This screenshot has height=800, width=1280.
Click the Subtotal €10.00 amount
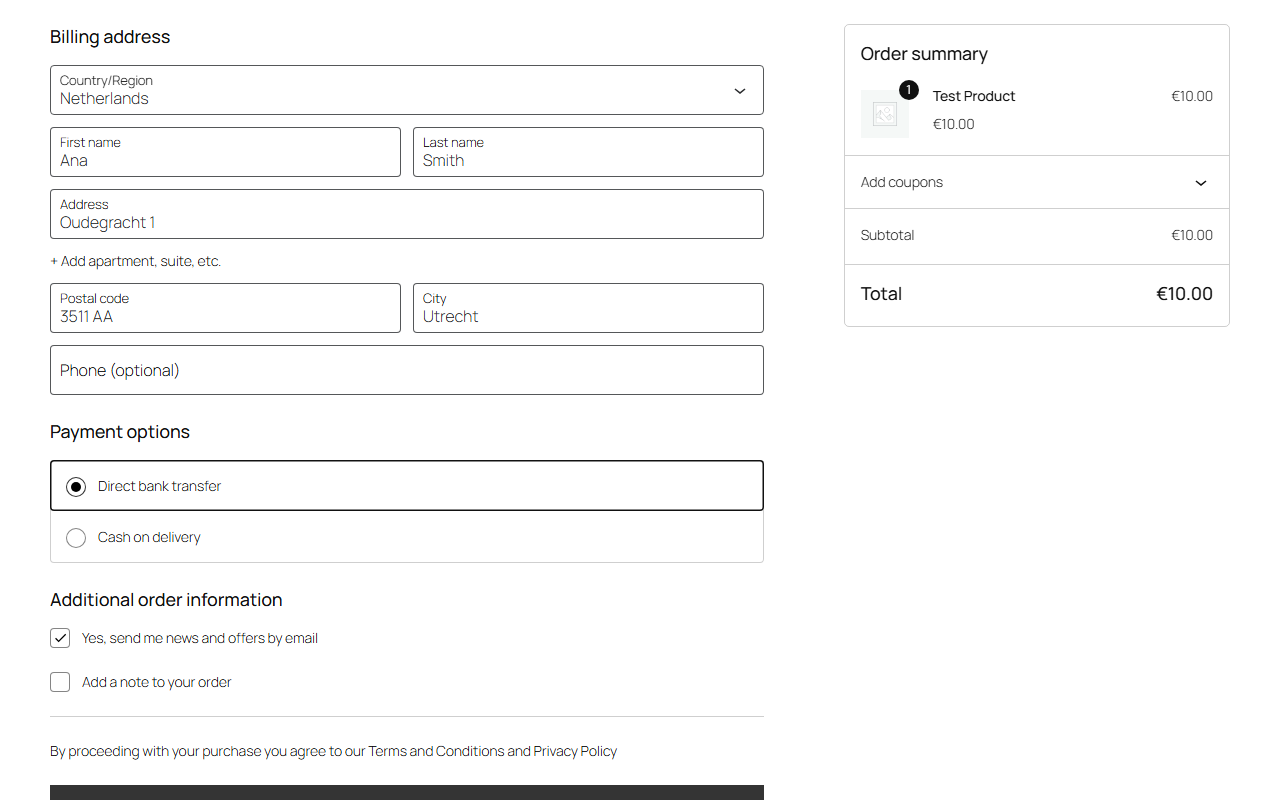pyautogui.click(x=1192, y=235)
